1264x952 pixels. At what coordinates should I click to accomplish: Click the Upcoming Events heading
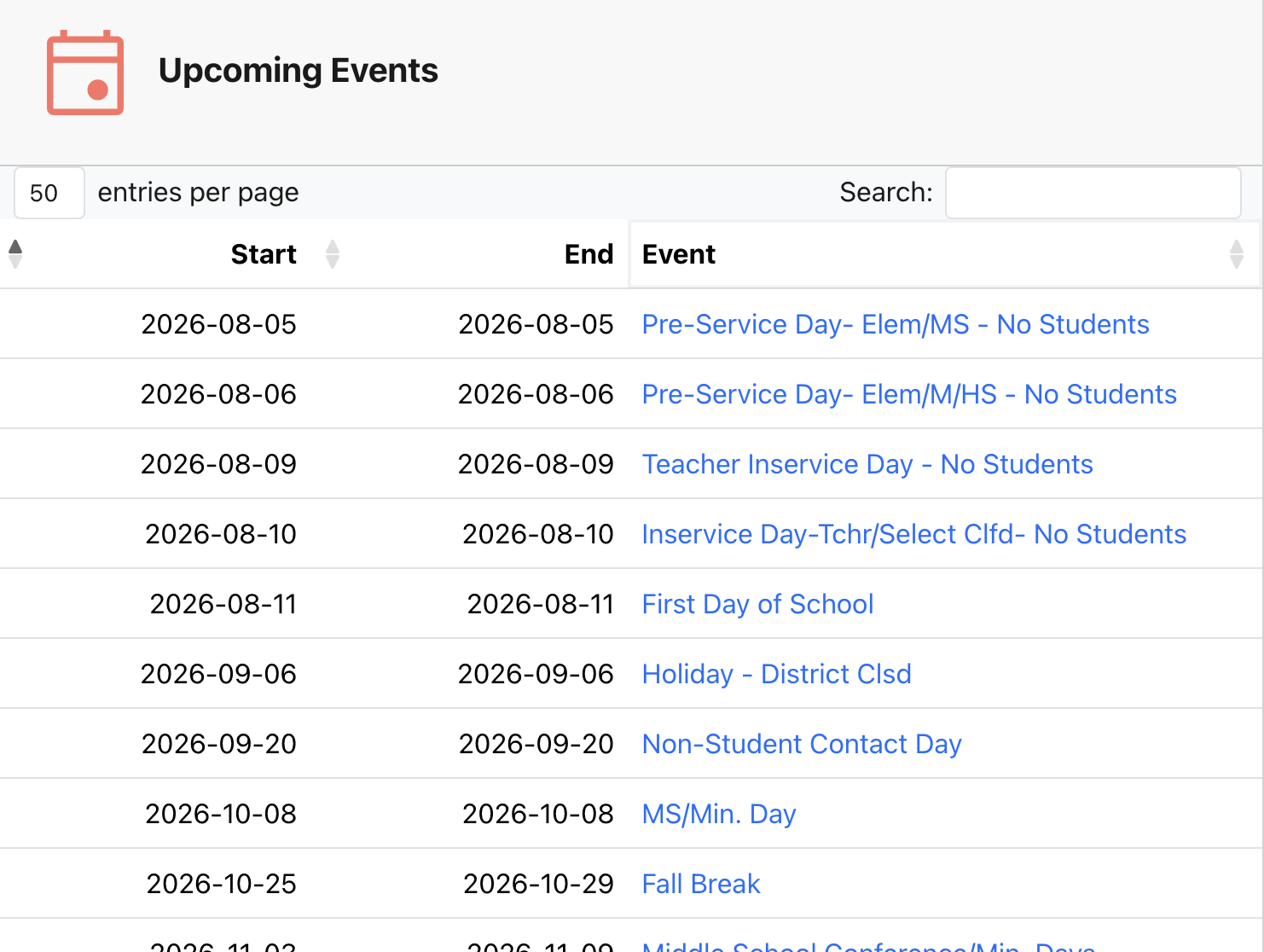coord(299,70)
